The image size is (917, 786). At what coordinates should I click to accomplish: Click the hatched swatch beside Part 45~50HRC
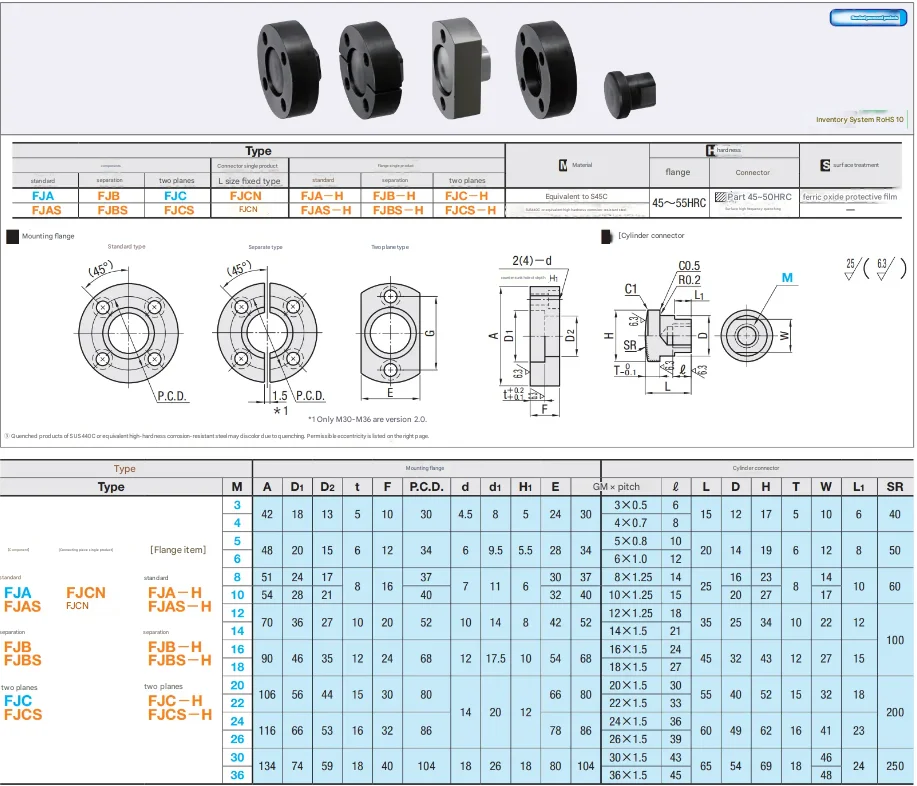tap(719, 197)
